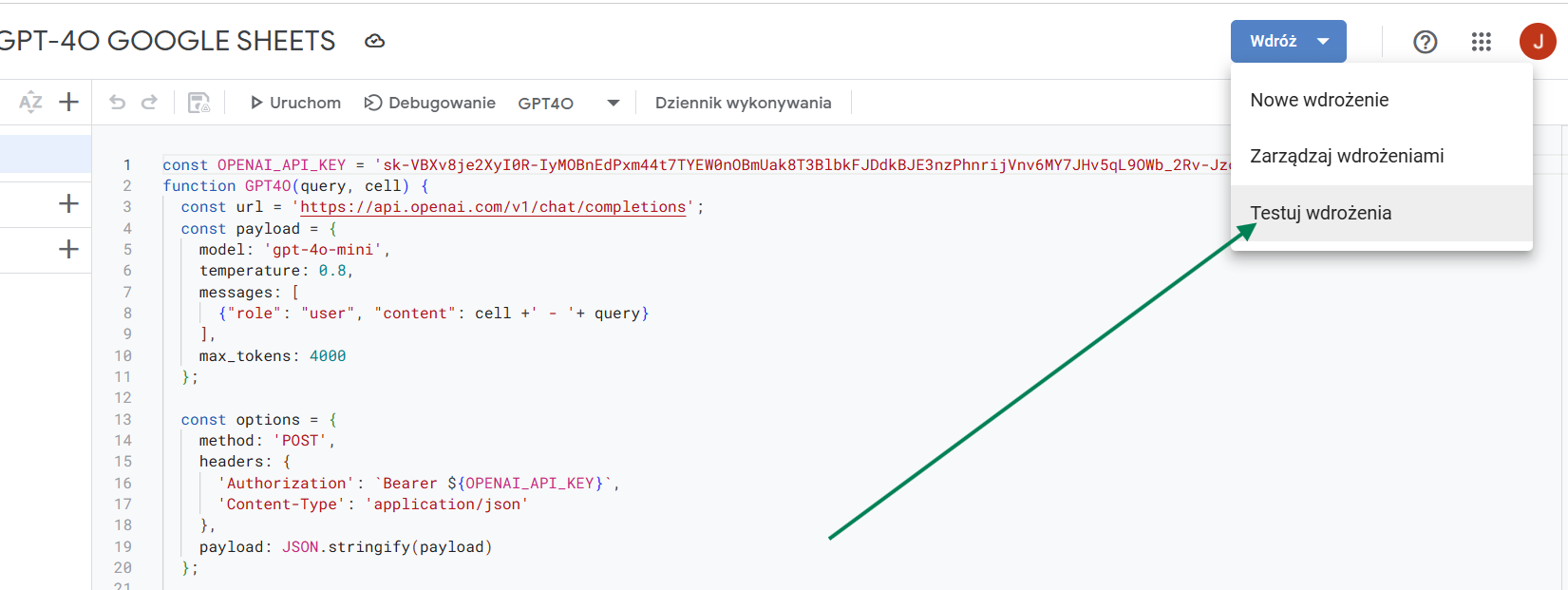
Task: Open Dziennik wykonywania execution log
Action: tap(743, 103)
